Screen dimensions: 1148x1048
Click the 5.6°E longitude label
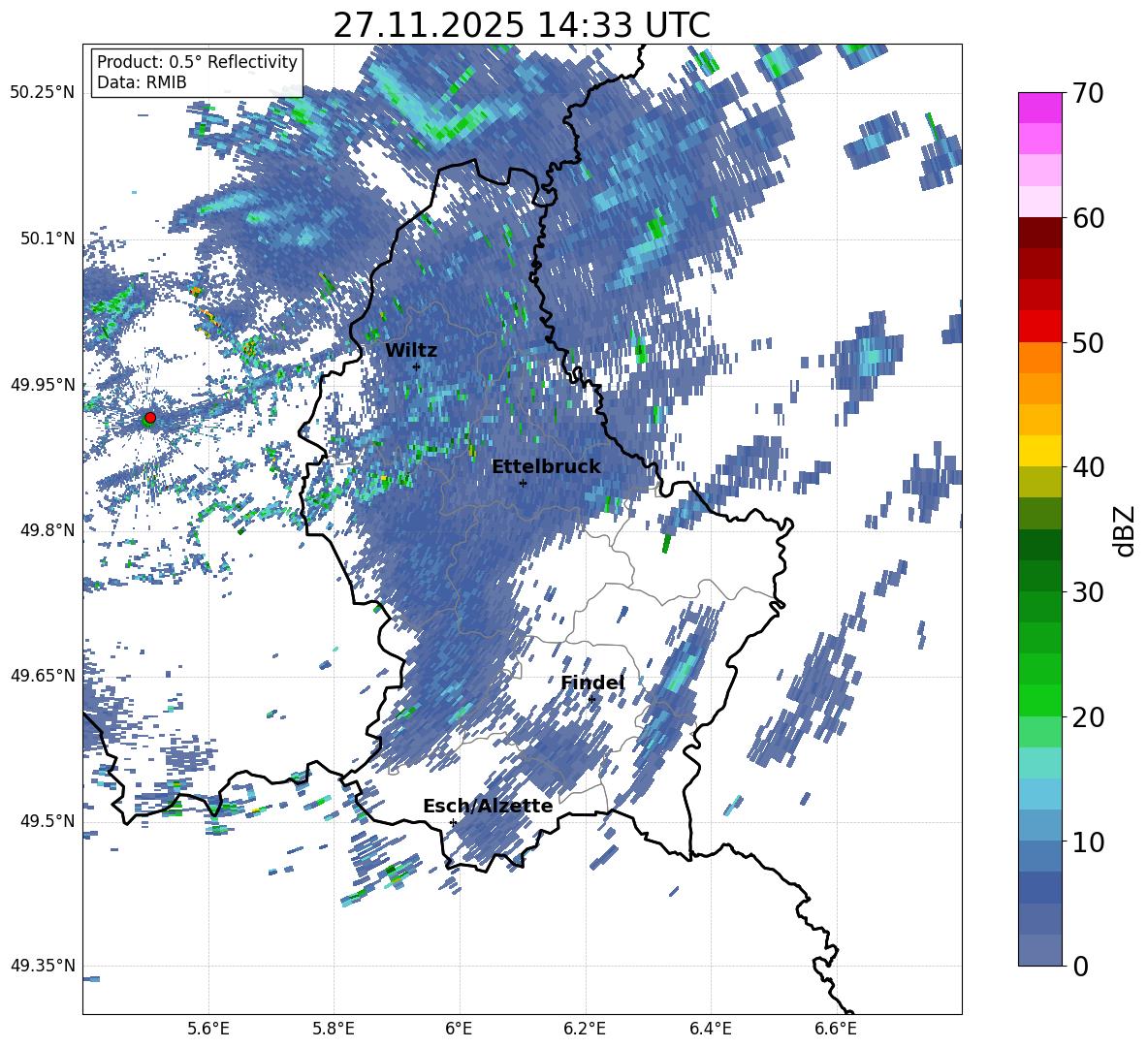click(x=208, y=1029)
